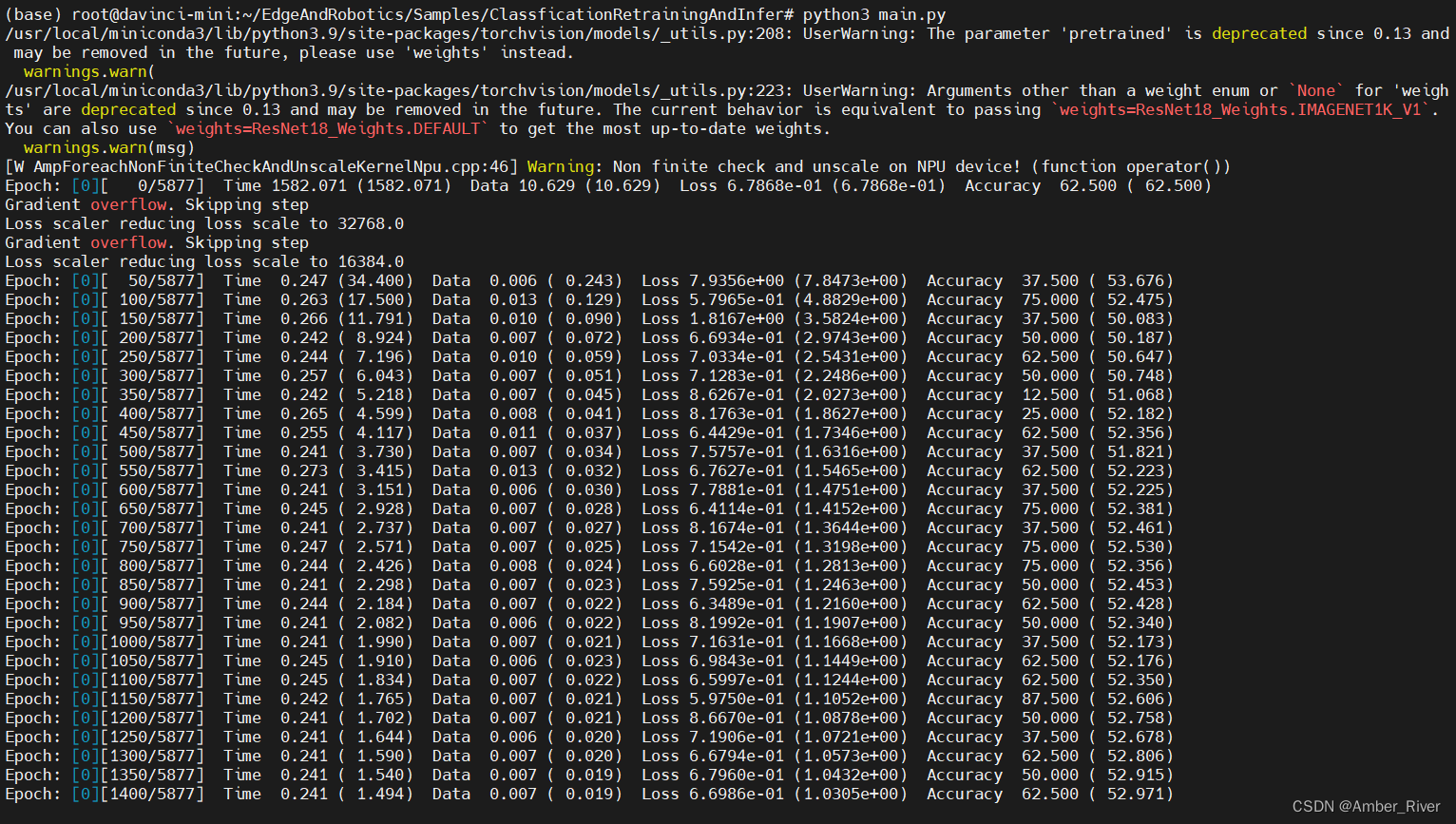Click 'AmpForeachNonFiniteCheckAndUnscaleKernelNpu.cpp:46' text
1456x824 pixels.
(x=271, y=166)
